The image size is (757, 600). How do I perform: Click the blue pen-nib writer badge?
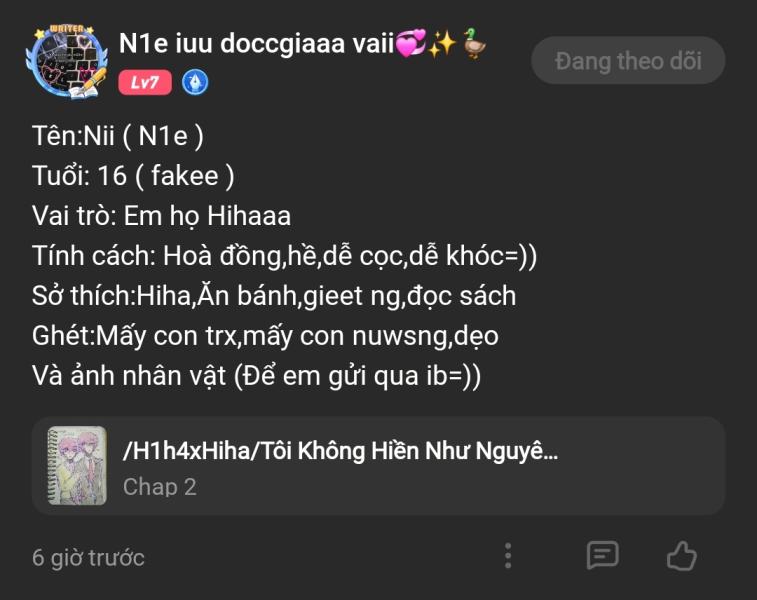coord(195,83)
